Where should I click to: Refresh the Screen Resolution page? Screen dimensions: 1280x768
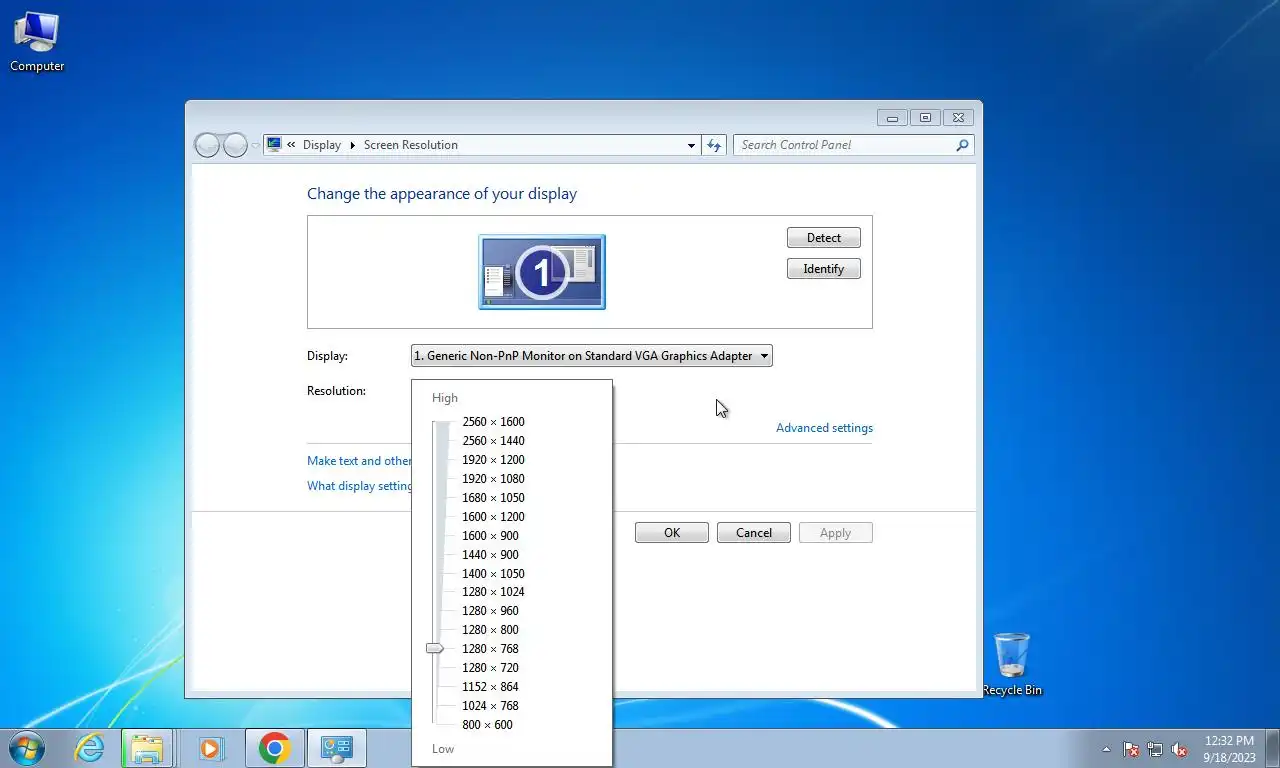point(714,145)
